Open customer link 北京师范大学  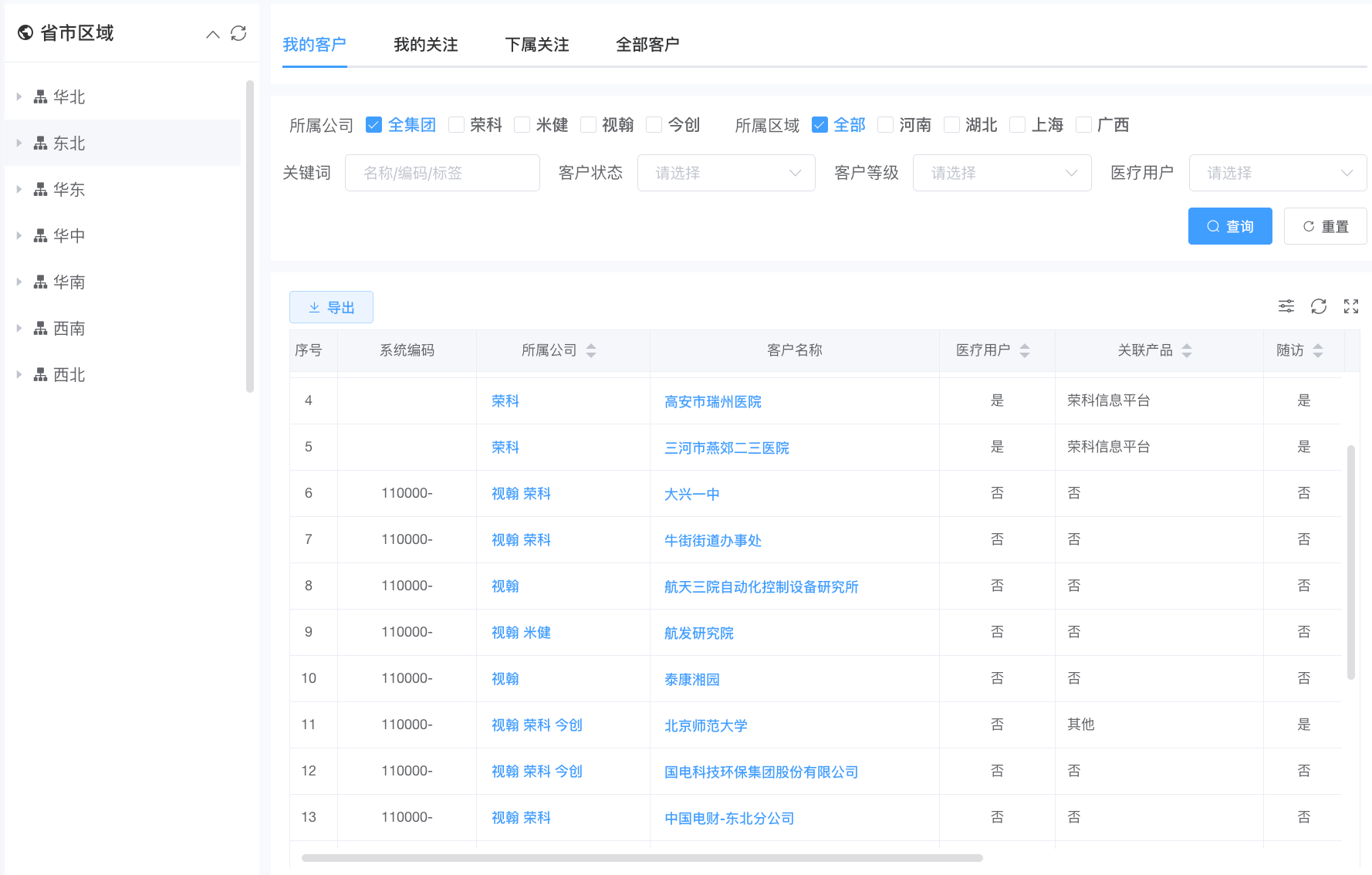point(705,725)
